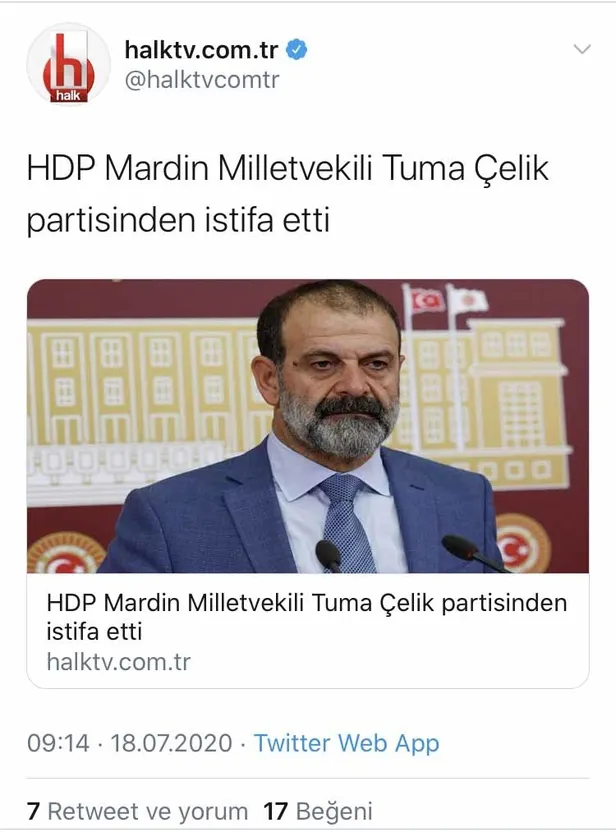Image resolution: width=616 pixels, height=832 pixels.
Task: Open the 'Beğeni' likes list
Action: click(x=334, y=812)
